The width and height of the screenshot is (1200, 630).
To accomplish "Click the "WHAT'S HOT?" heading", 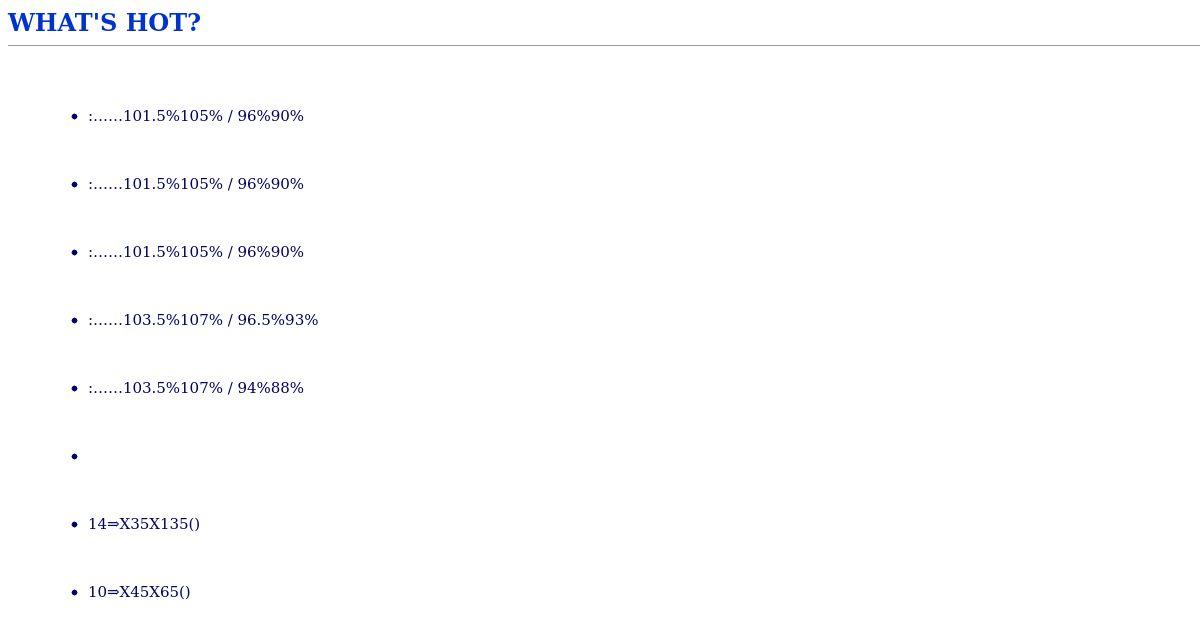I will [x=104, y=23].
